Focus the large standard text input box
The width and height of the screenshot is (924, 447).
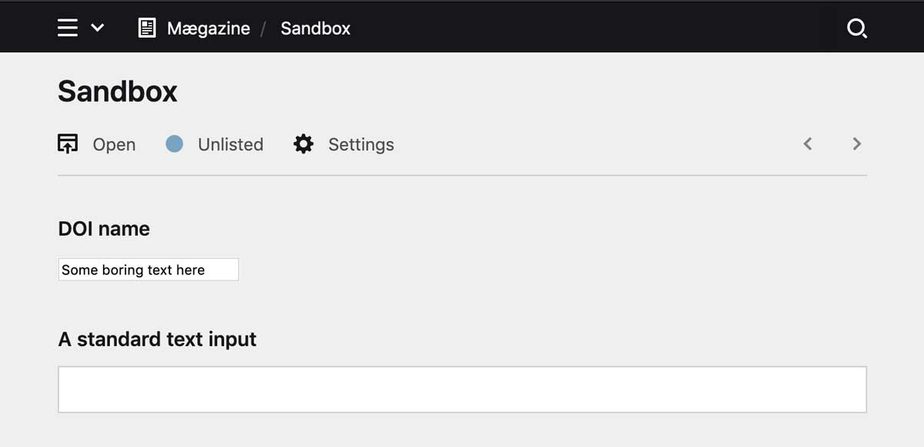pyautogui.click(x=462, y=389)
